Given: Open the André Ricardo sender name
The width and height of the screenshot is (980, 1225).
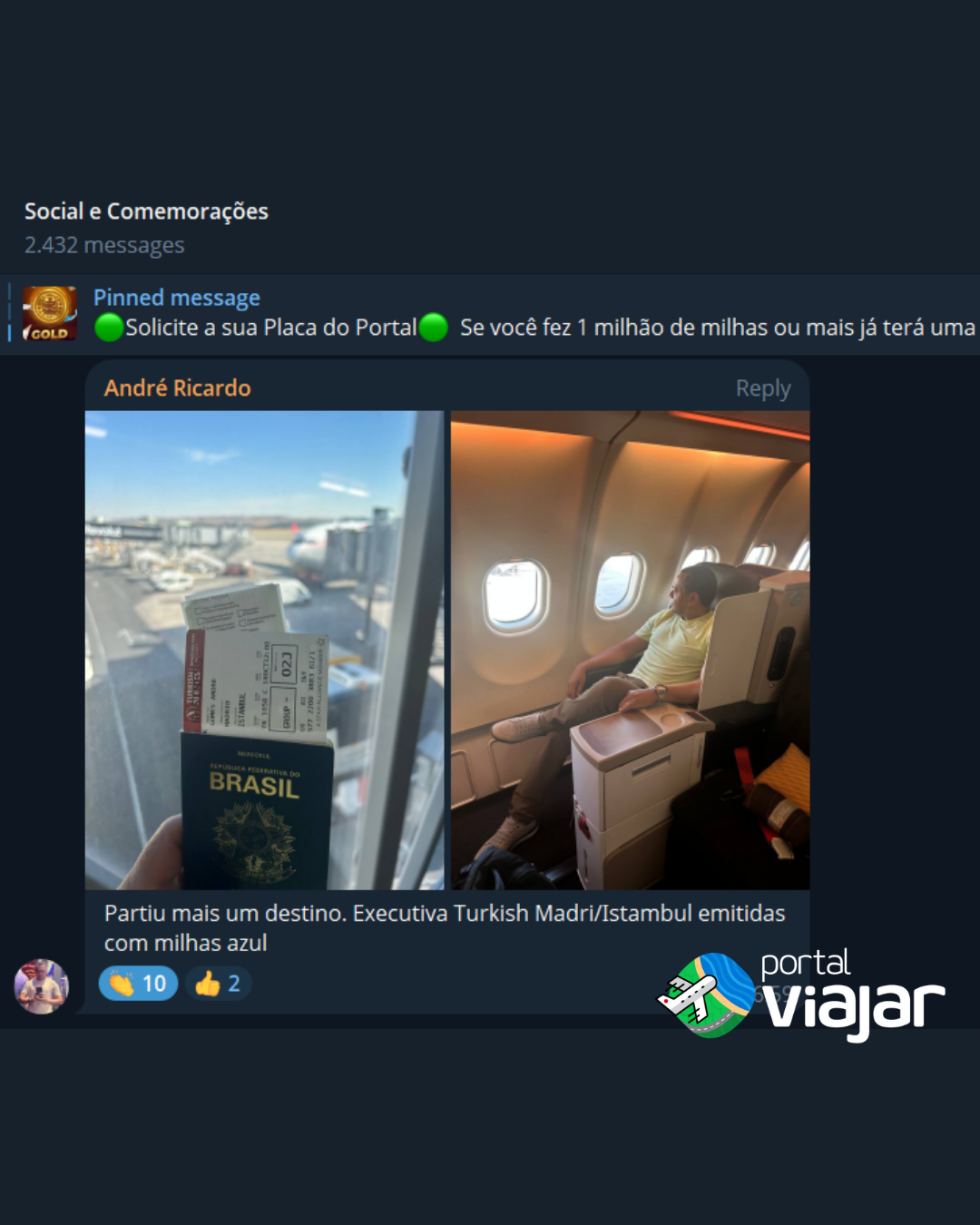Looking at the screenshot, I should 178,388.
